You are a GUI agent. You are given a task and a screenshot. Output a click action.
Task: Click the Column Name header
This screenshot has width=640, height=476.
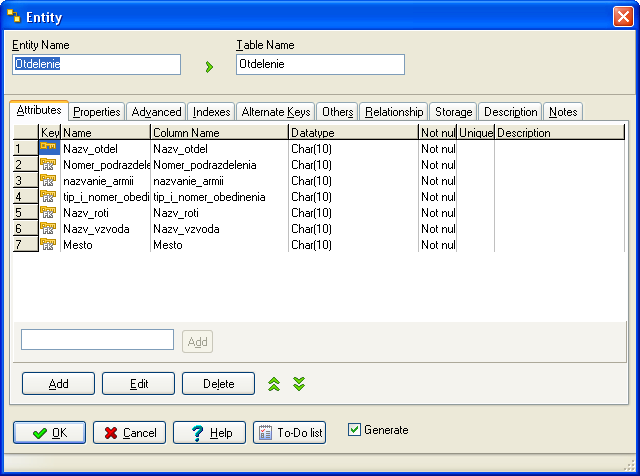(219, 133)
